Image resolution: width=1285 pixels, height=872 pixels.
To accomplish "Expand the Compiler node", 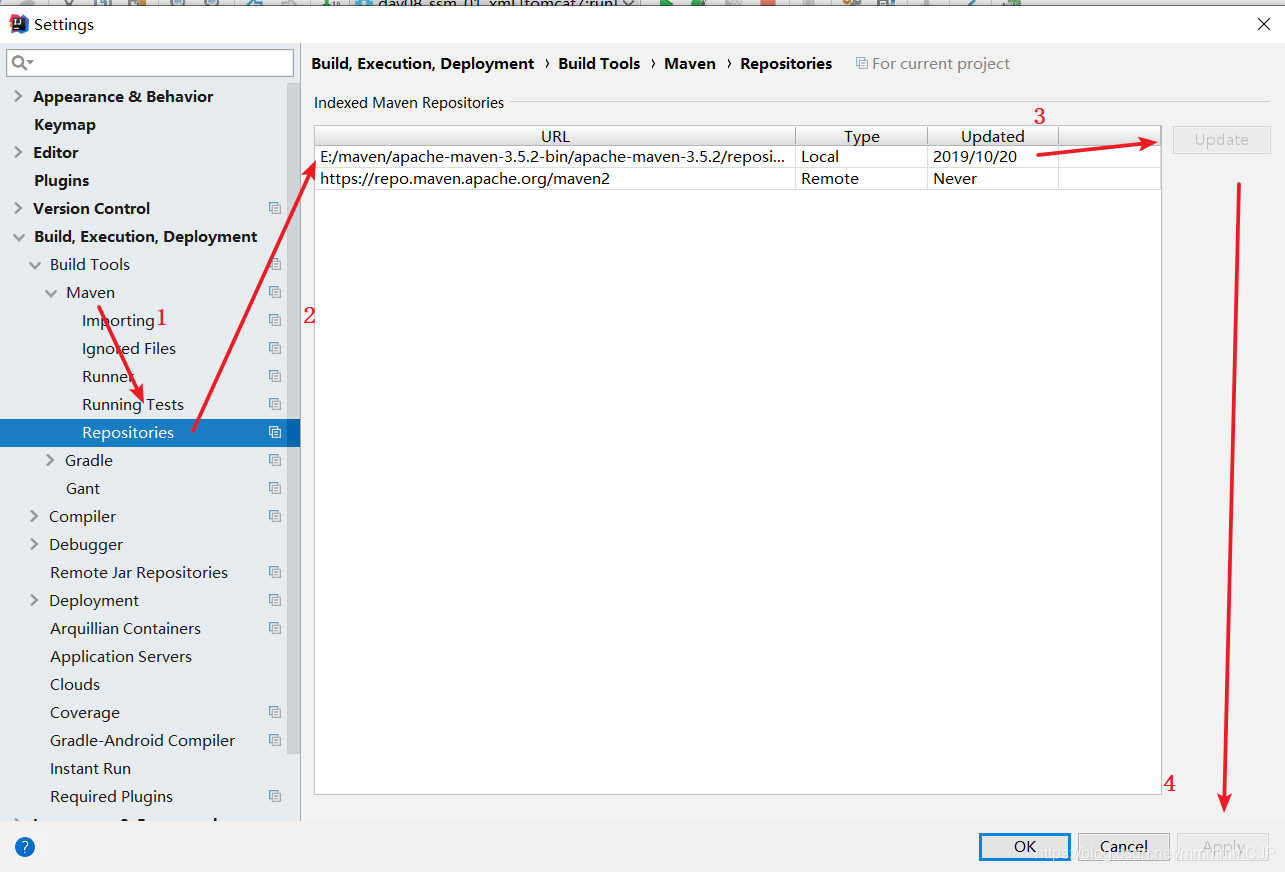I will 35,516.
